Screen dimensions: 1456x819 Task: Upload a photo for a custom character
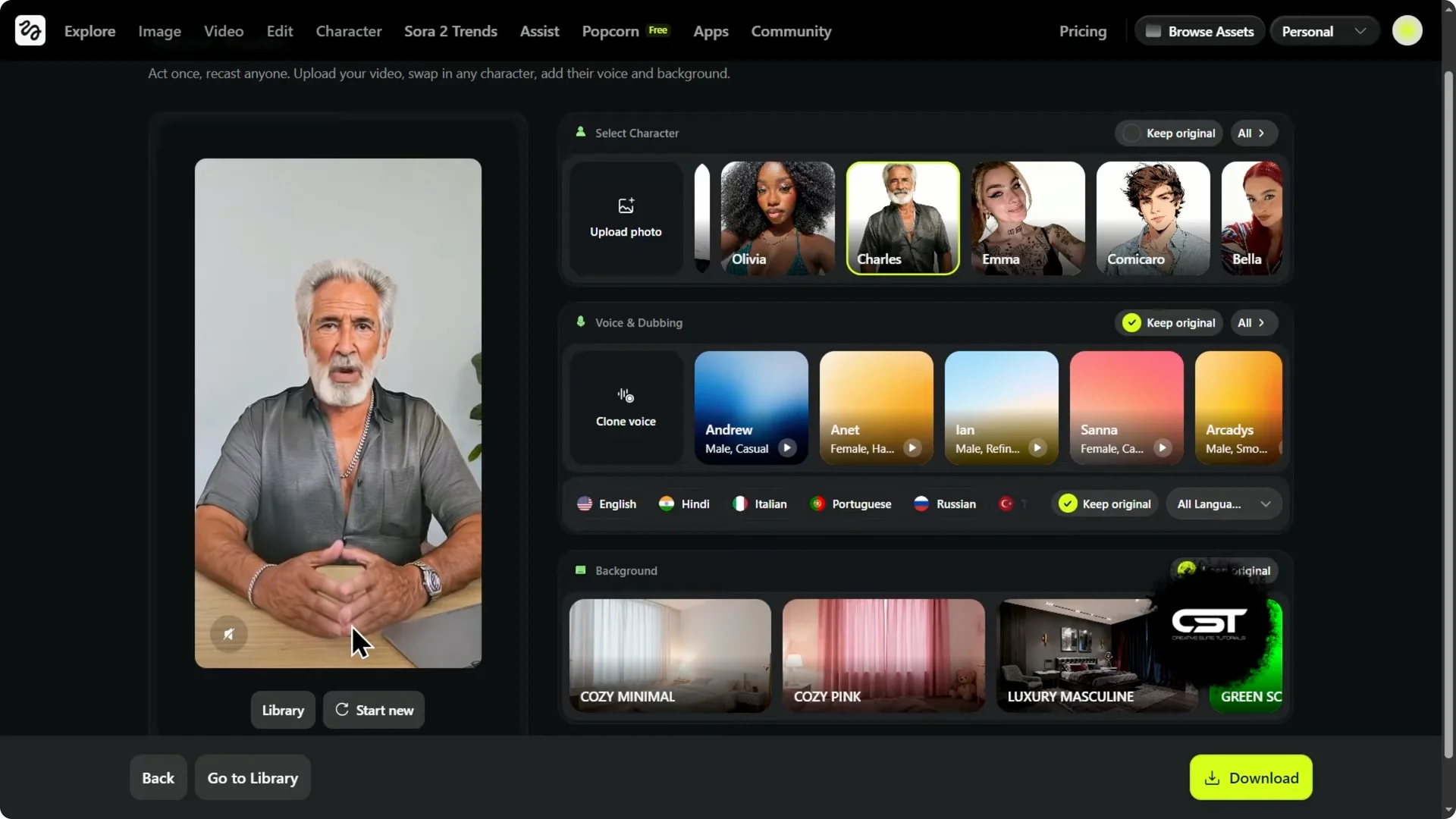click(624, 218)
